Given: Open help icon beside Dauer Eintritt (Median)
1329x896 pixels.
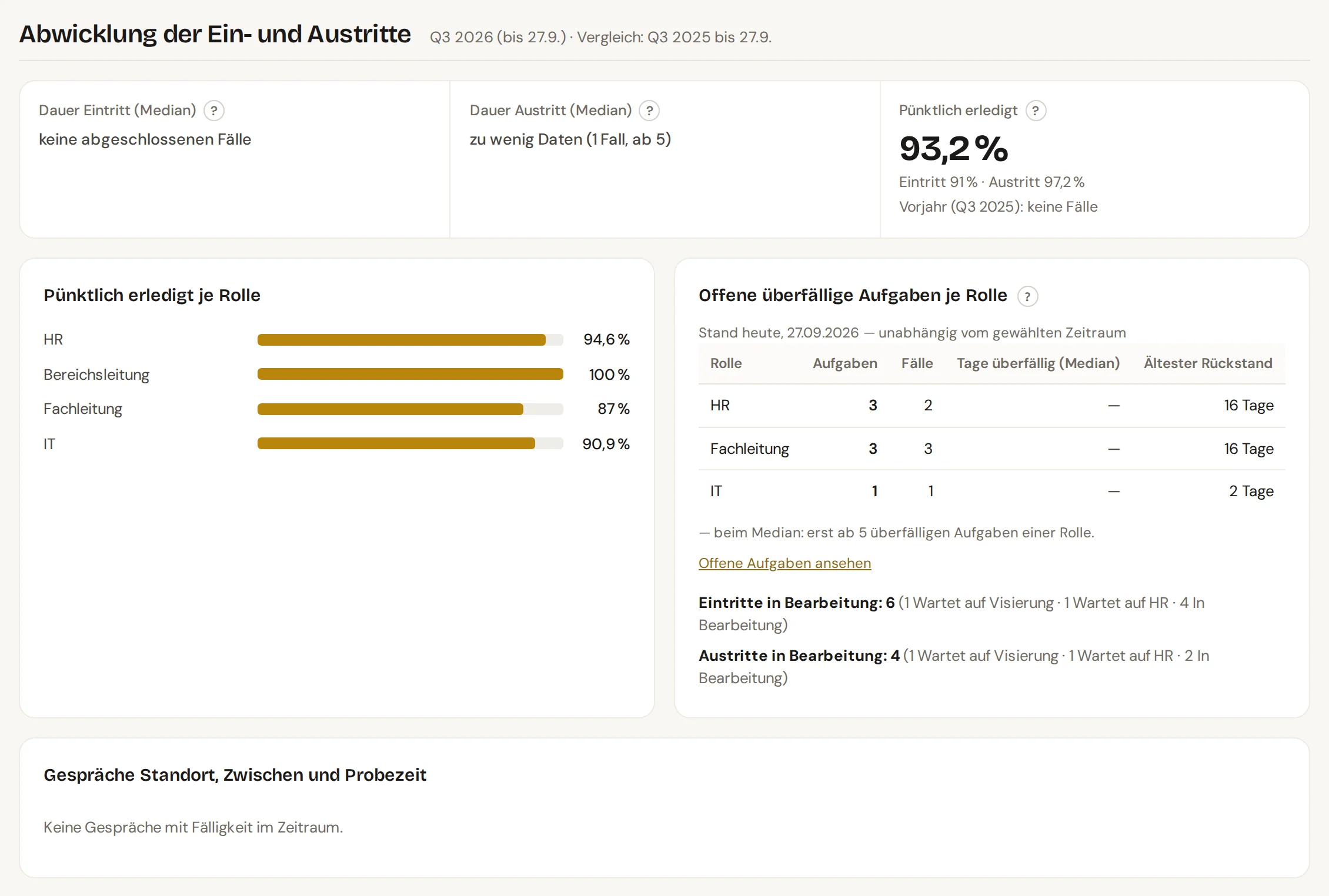Looking at the screenshot, I should [x=214, y=111].
